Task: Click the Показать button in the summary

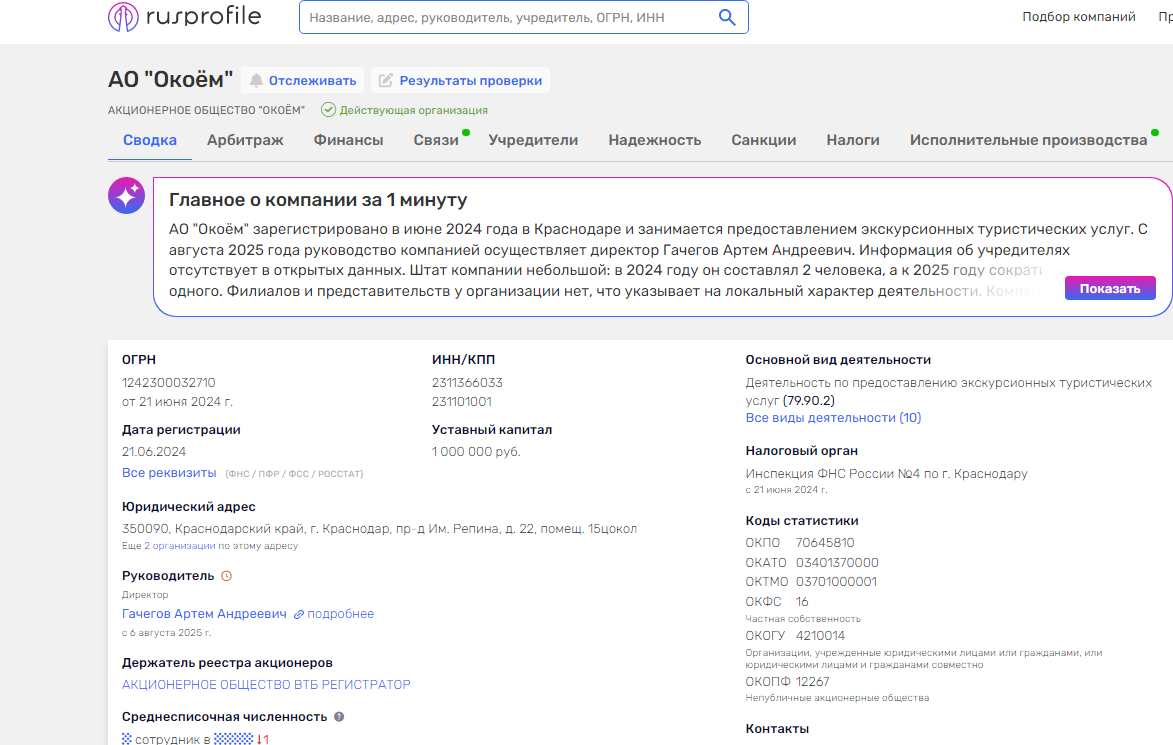Action: (x=1110, y=288)
